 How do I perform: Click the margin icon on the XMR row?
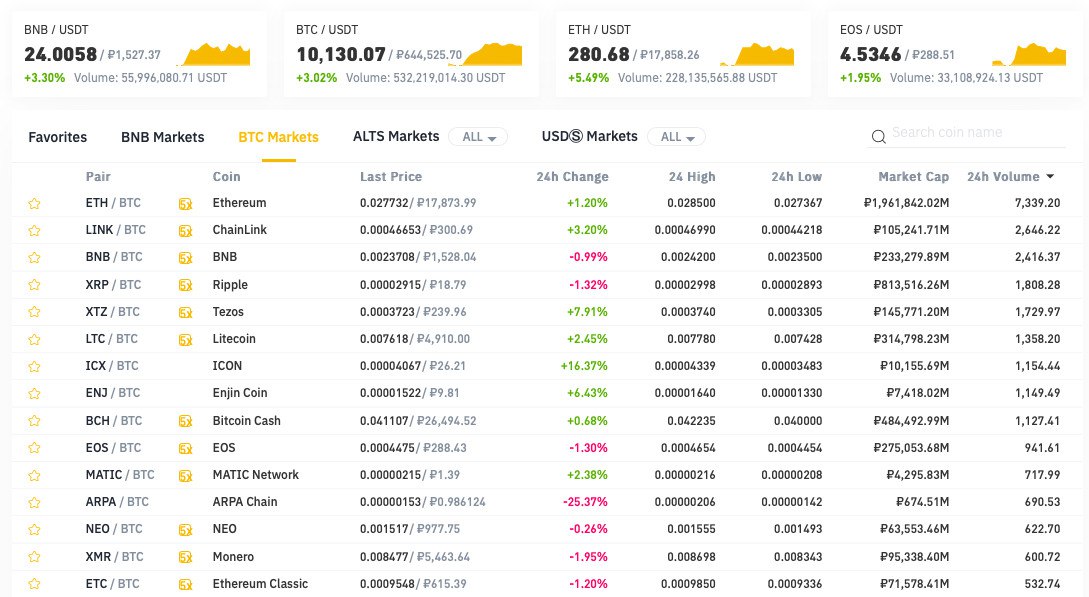(x=185, y=557)
